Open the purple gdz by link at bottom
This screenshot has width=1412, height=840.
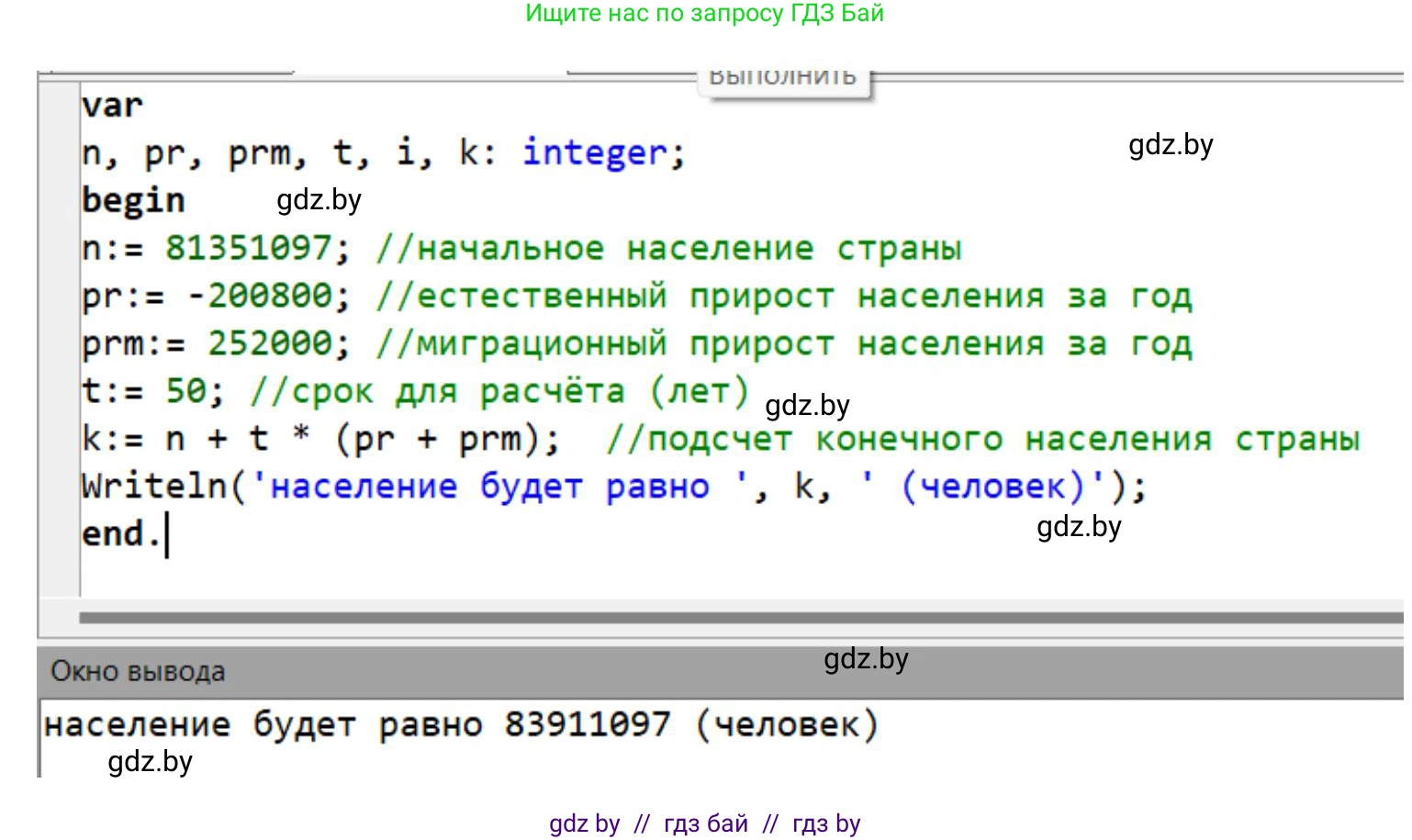coord(584,823)
